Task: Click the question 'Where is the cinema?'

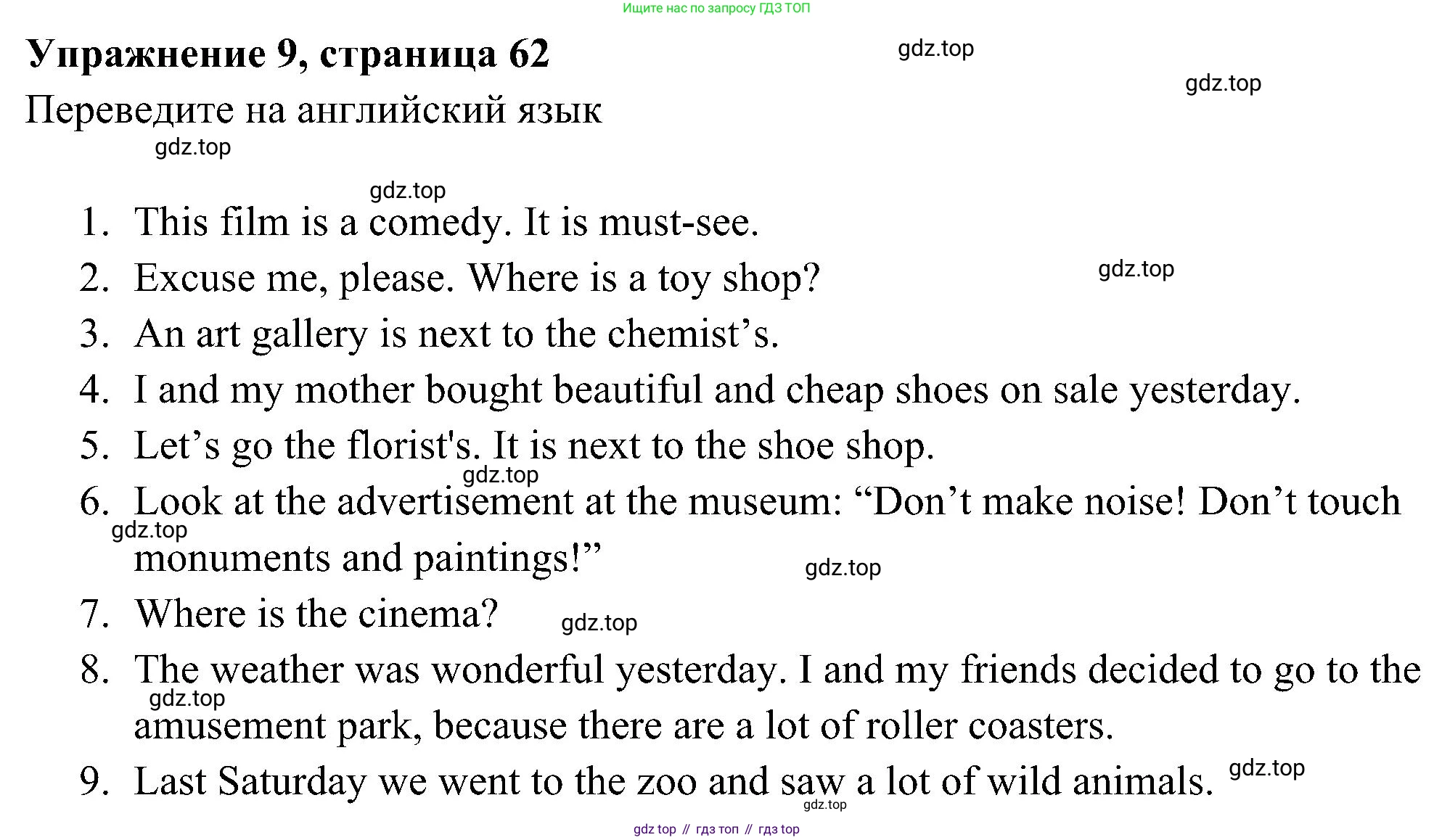Action: coord(316,614)
